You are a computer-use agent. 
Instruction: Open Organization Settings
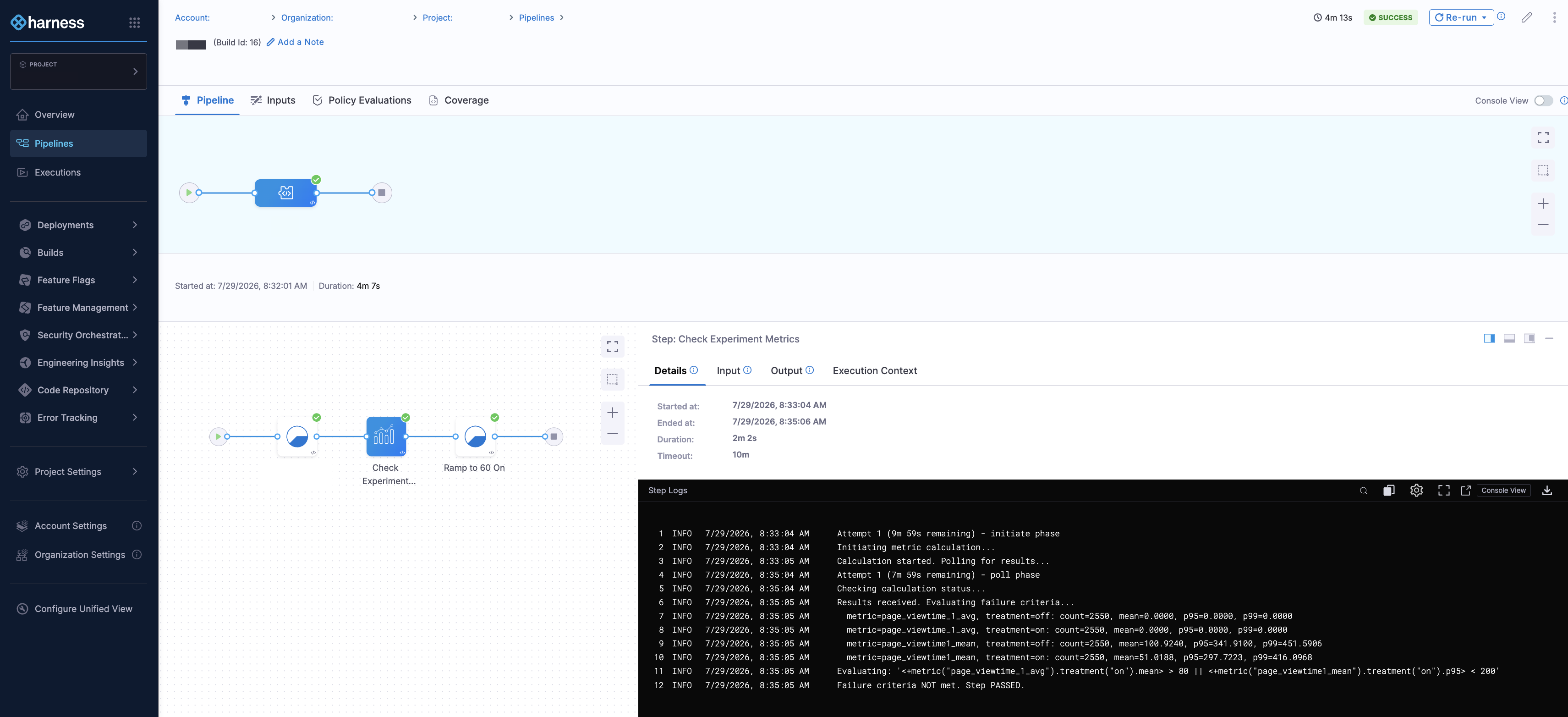(80, 554)
